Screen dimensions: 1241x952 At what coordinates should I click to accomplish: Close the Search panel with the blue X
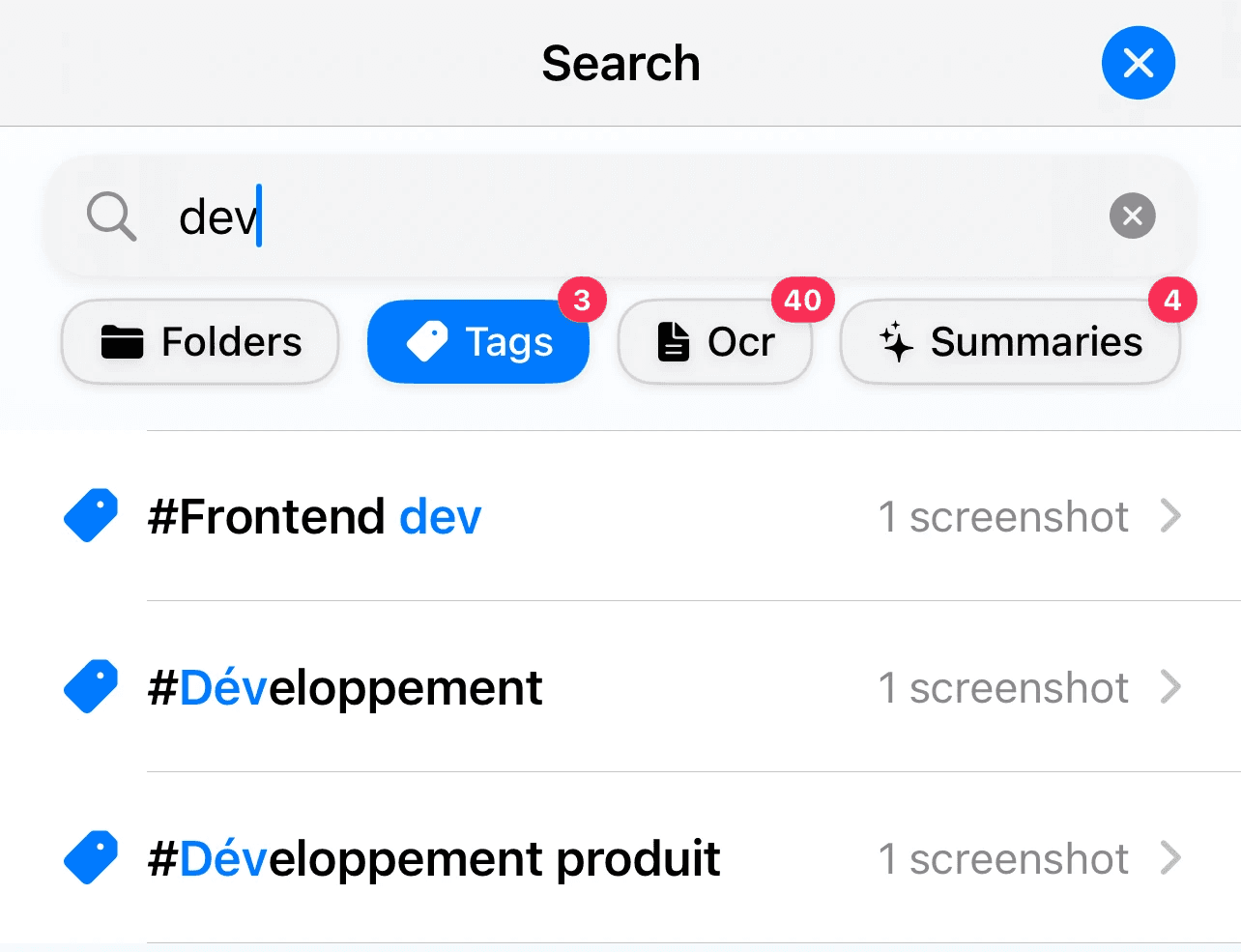coord(1138,63)
